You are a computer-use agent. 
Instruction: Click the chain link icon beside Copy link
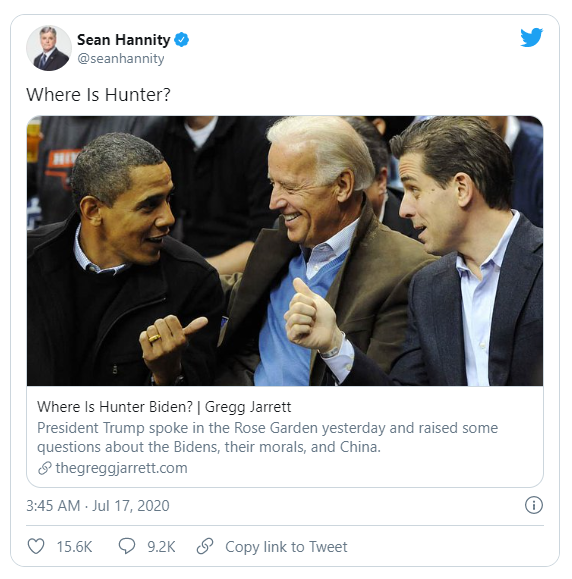pos(205,546)
